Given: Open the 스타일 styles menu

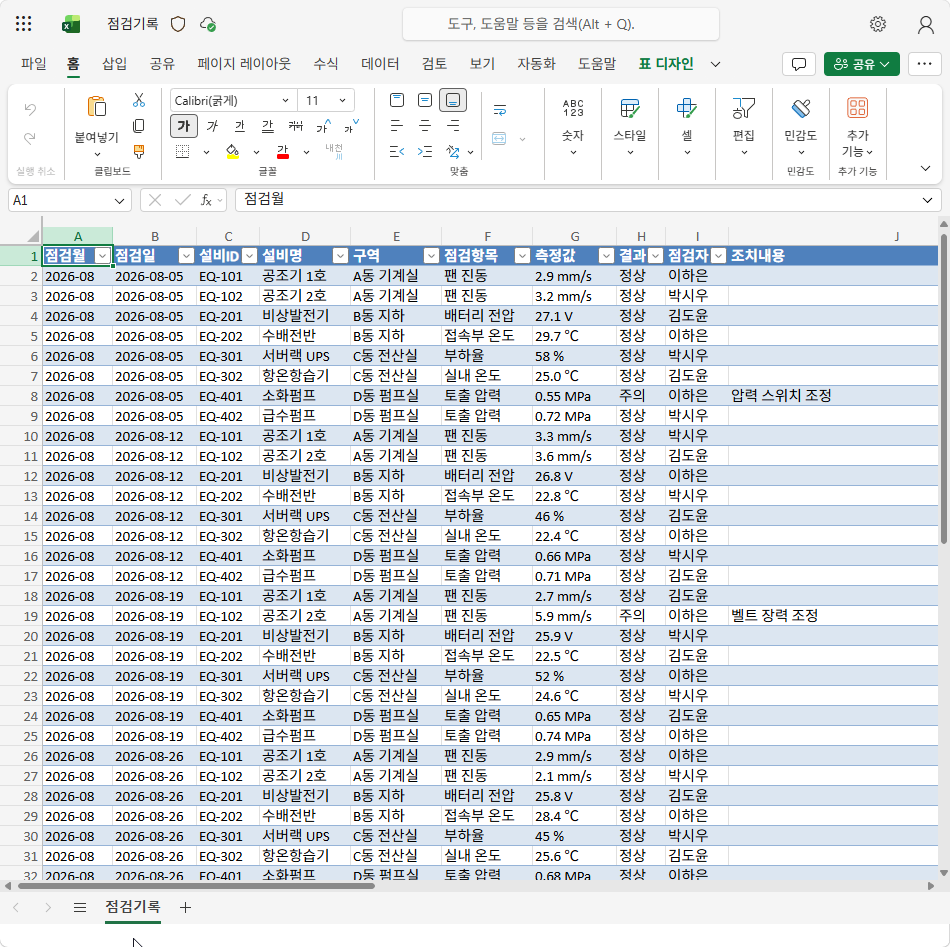Looking at the screenshot, I should 630,127.
